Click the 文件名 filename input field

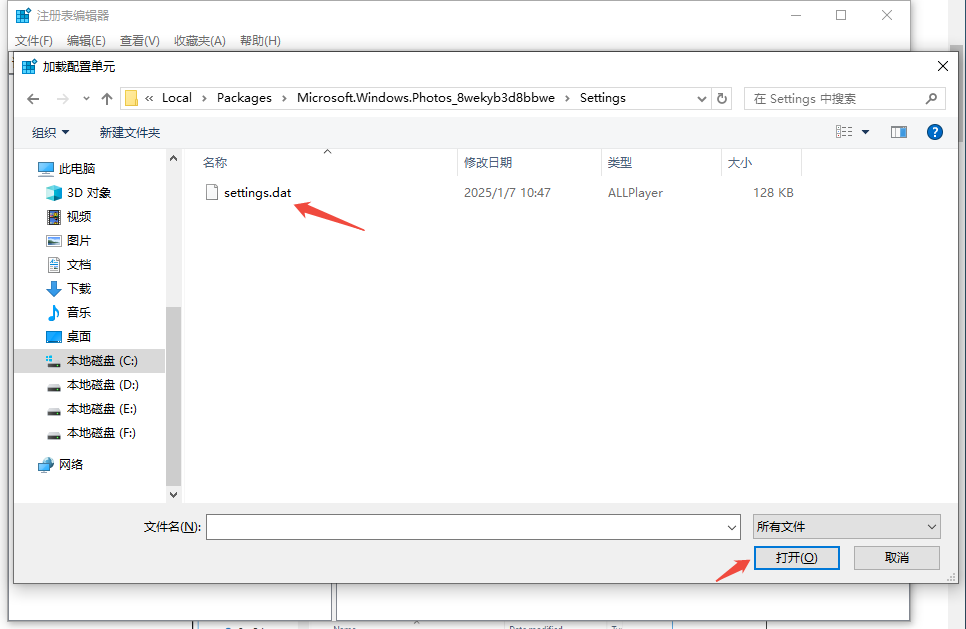coord(465,527)
